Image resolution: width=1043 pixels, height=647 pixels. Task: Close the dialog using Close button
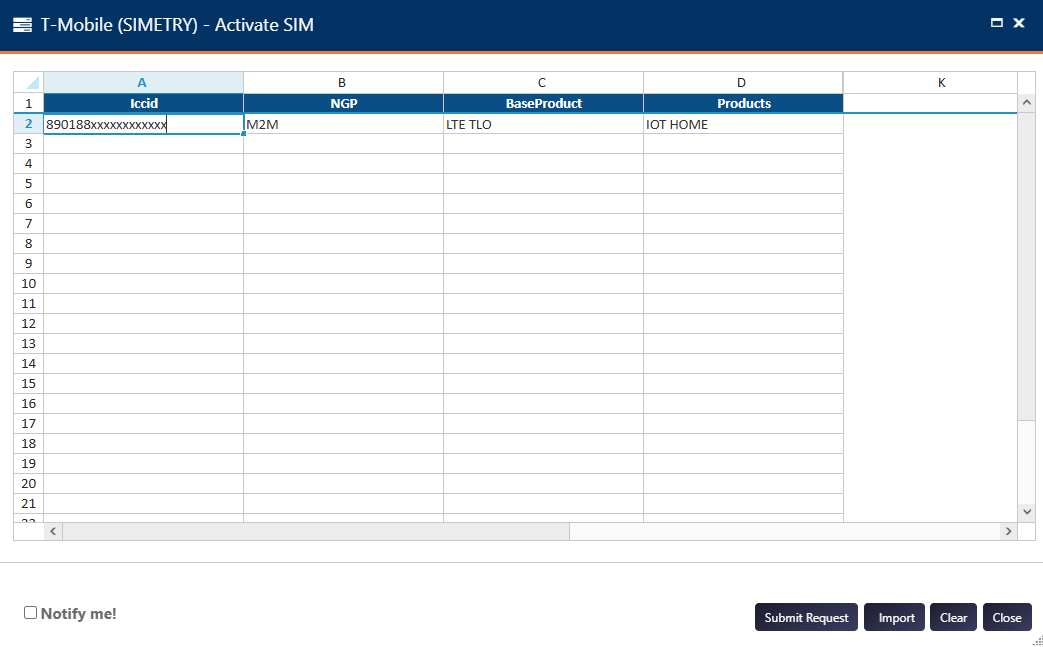pyautogui.click(x=1007, y=617)
